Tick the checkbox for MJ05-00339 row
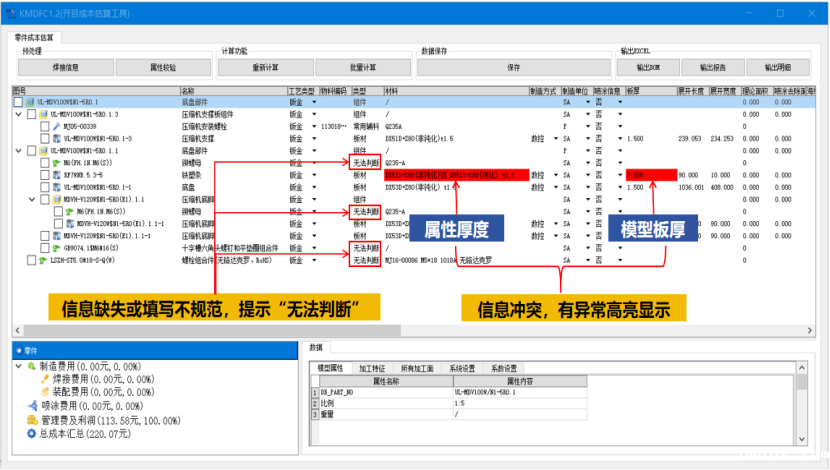The image size is (830, 470). click(43, 127)
